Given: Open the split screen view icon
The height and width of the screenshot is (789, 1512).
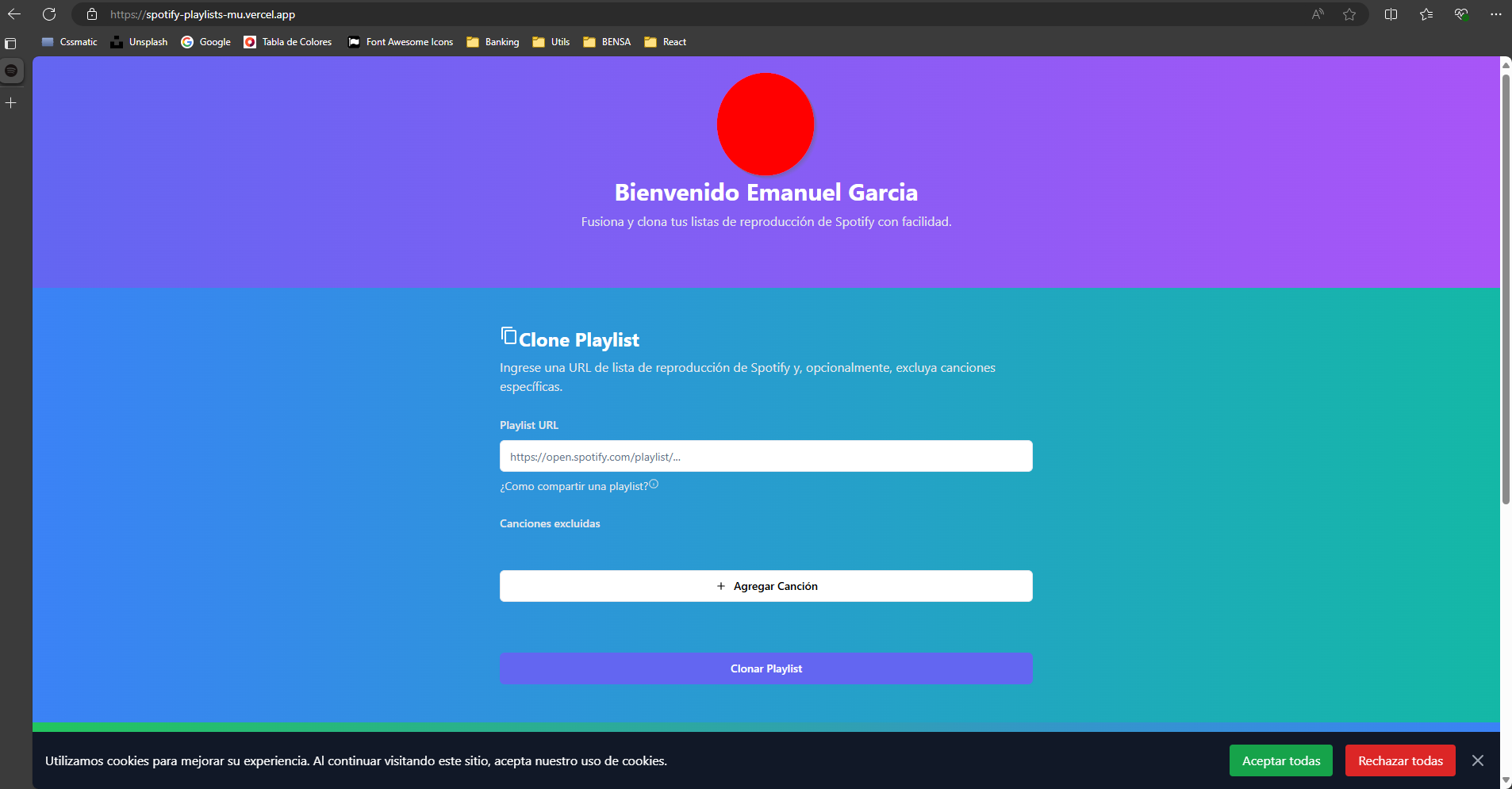Looking at the screenshot, I should 1391,14.
